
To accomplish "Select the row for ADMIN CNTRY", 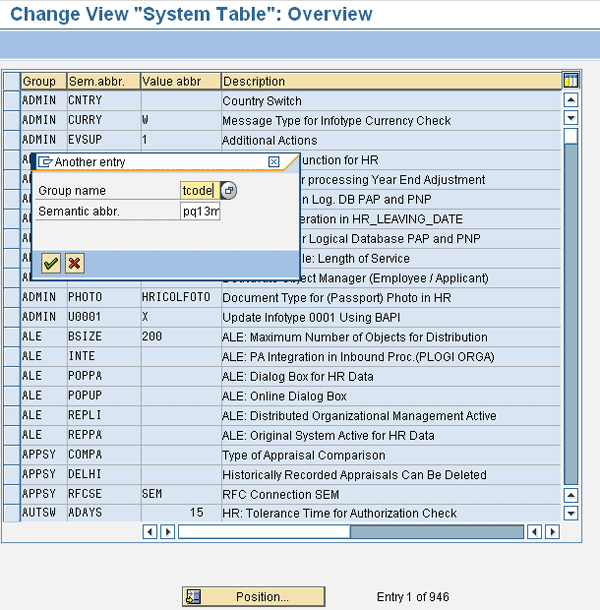I will point(11,101).
